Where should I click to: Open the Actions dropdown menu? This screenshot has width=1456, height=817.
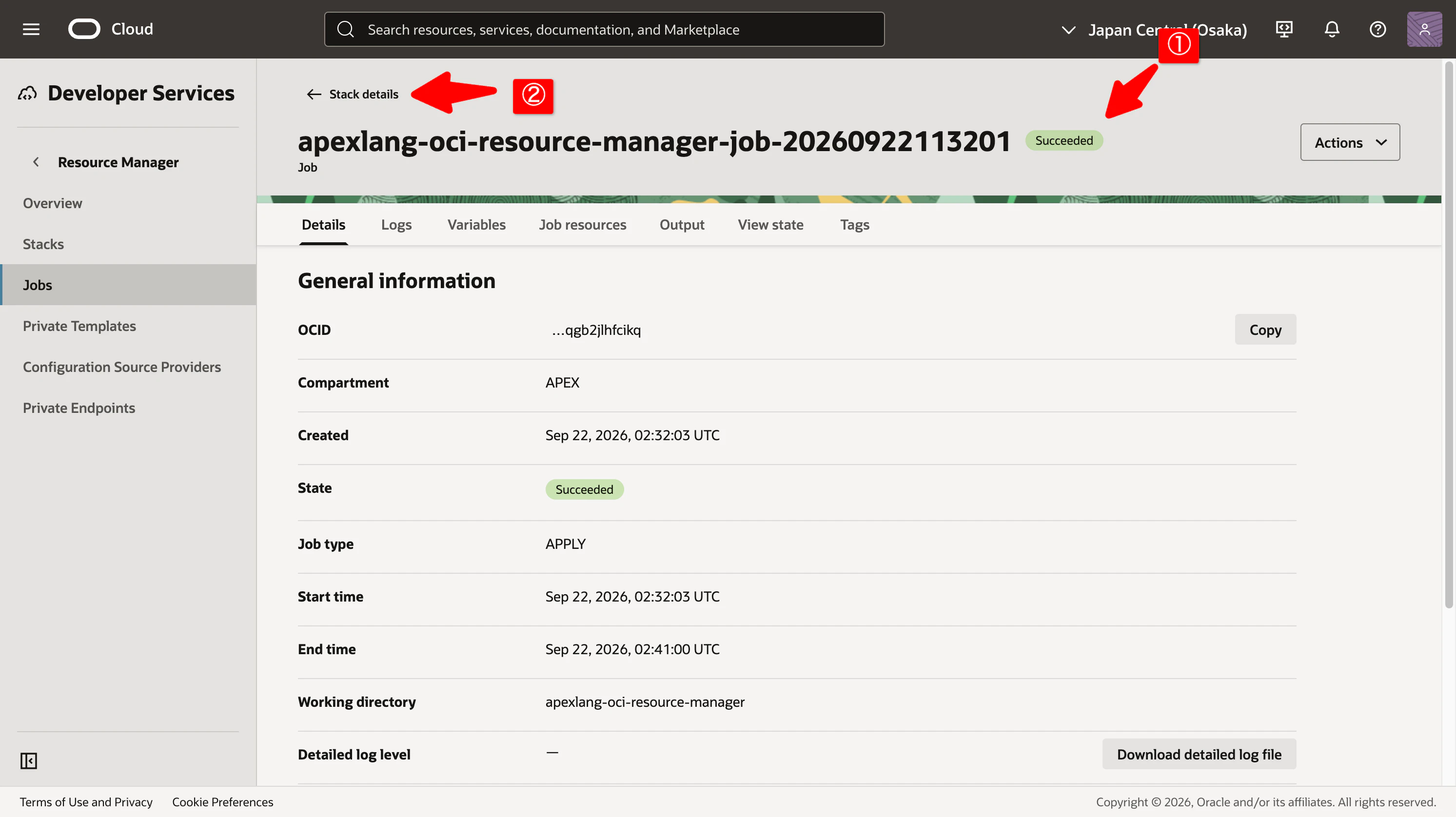1350,142
